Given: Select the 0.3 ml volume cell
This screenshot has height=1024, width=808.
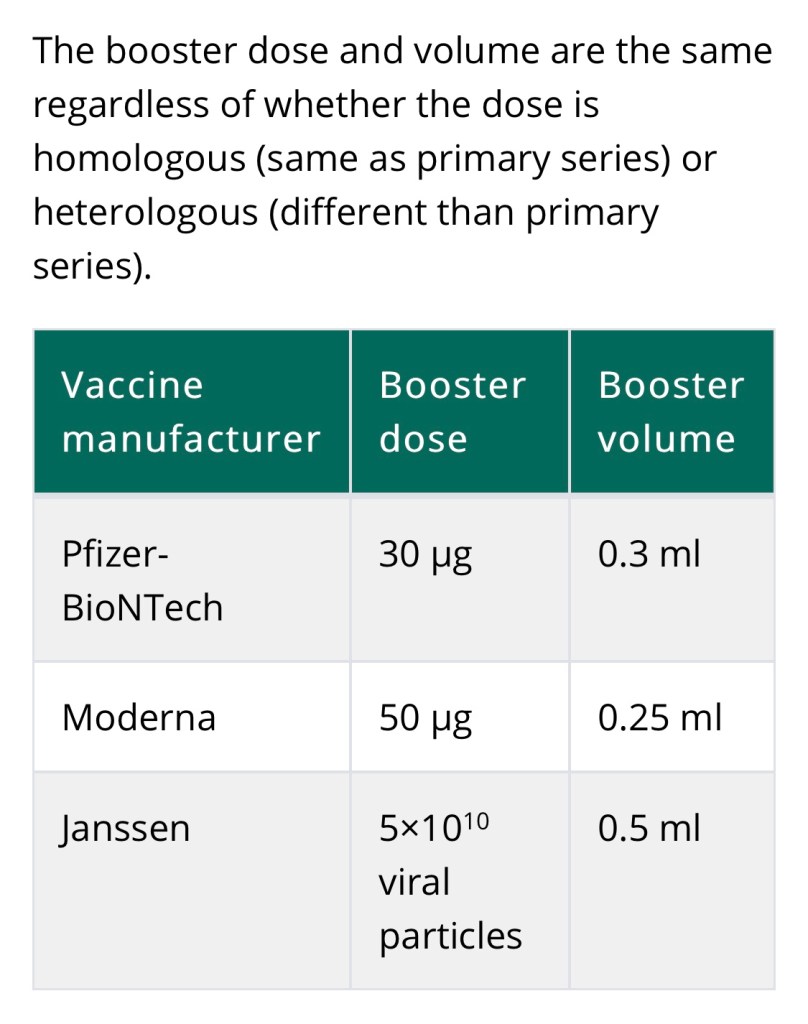Looking at the screenshot, I should pyautogui.click(x=649, y=553).
